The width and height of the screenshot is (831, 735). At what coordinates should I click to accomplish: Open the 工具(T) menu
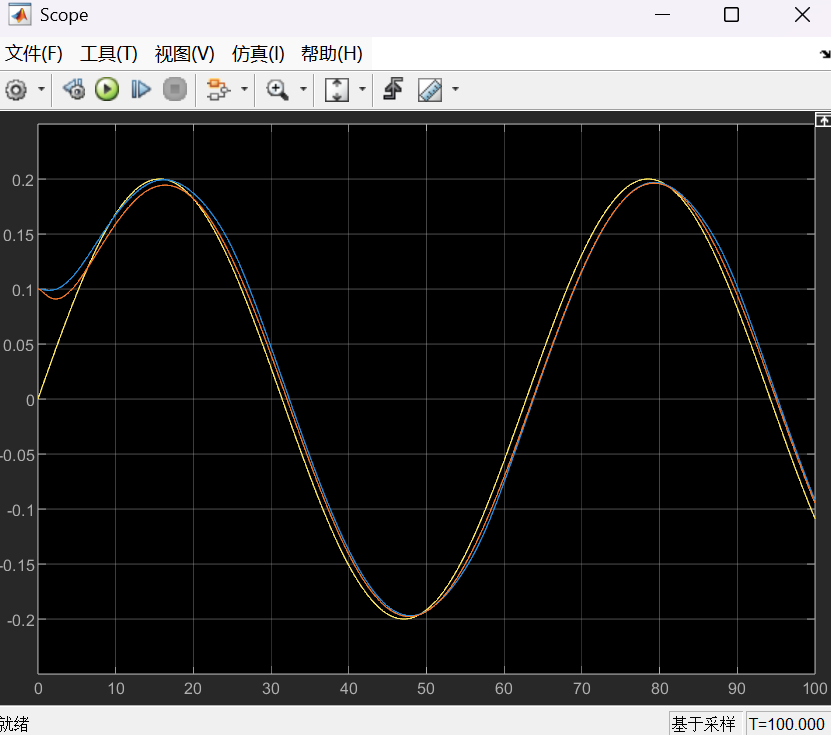pos(108,54)
